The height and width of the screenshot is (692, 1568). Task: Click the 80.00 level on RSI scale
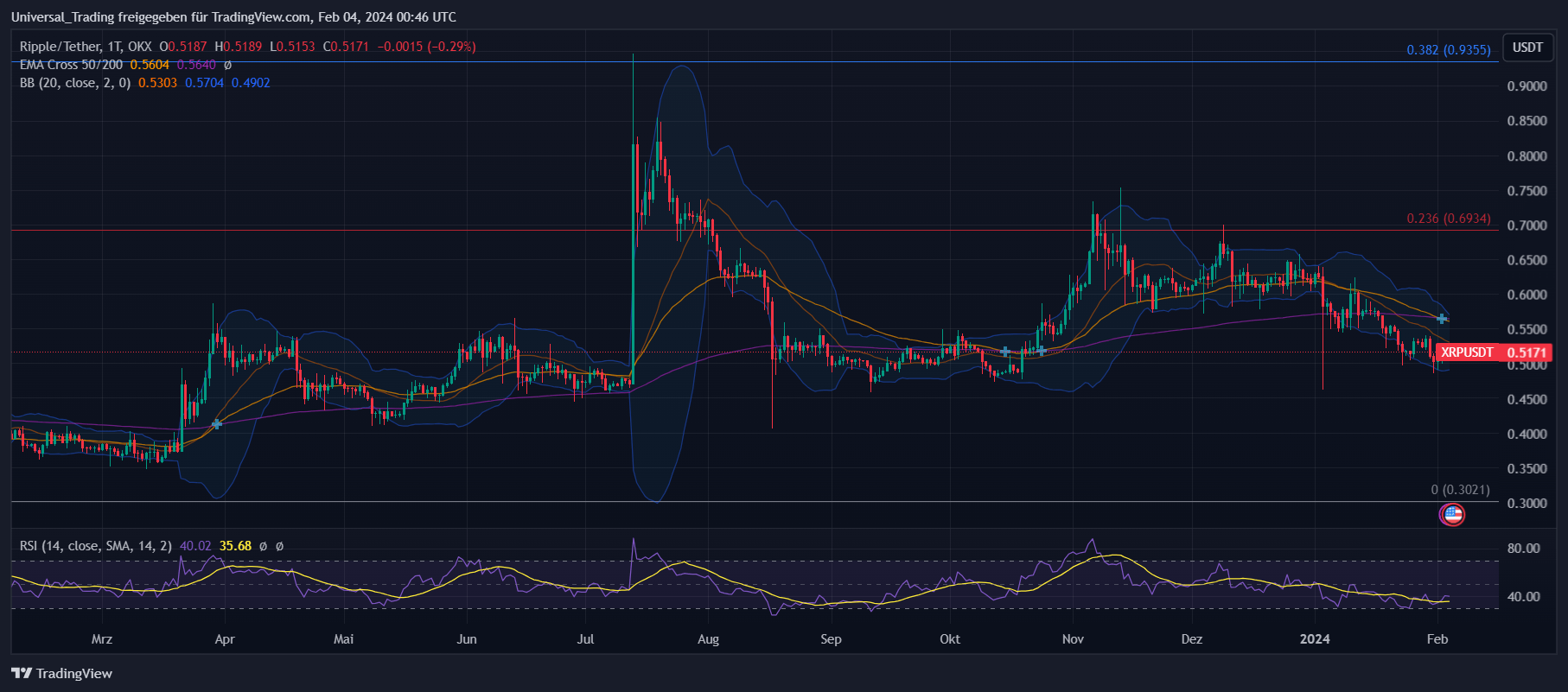[x=1523, y=549]
